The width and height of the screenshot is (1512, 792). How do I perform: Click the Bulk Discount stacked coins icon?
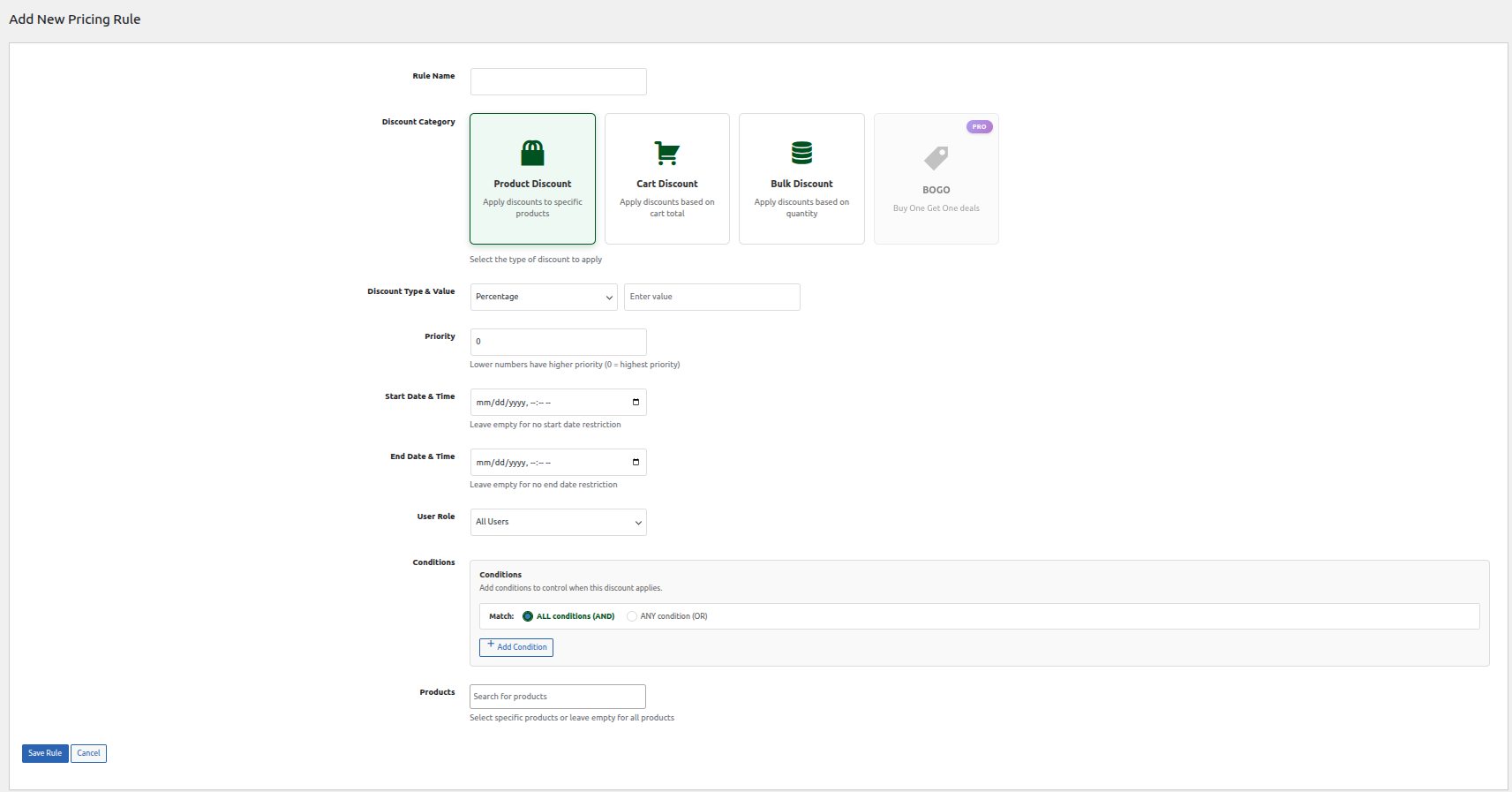click(801, 154)
